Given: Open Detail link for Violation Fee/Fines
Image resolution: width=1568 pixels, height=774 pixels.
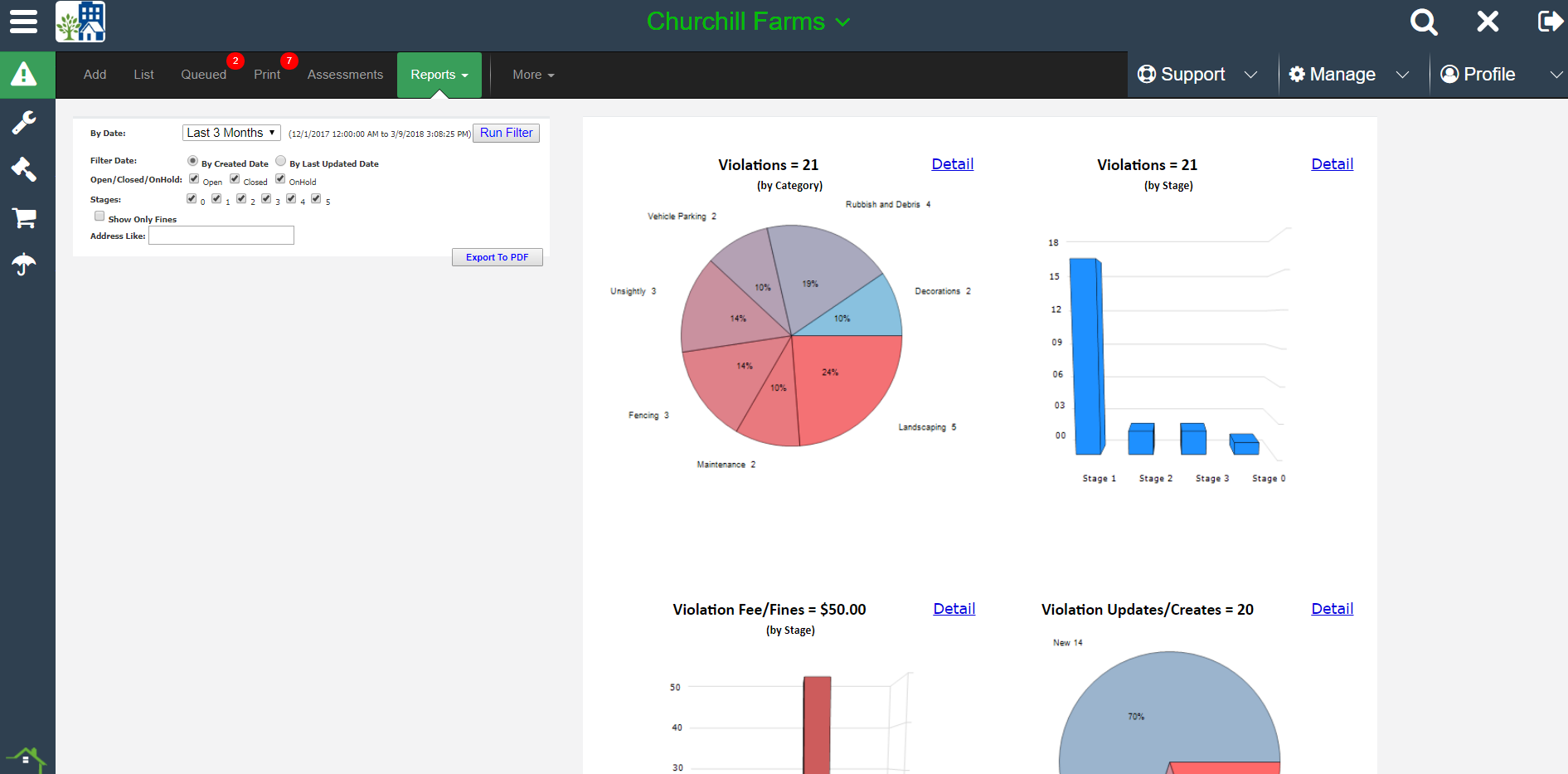Looking at the screenshot, I should point(954,609).
